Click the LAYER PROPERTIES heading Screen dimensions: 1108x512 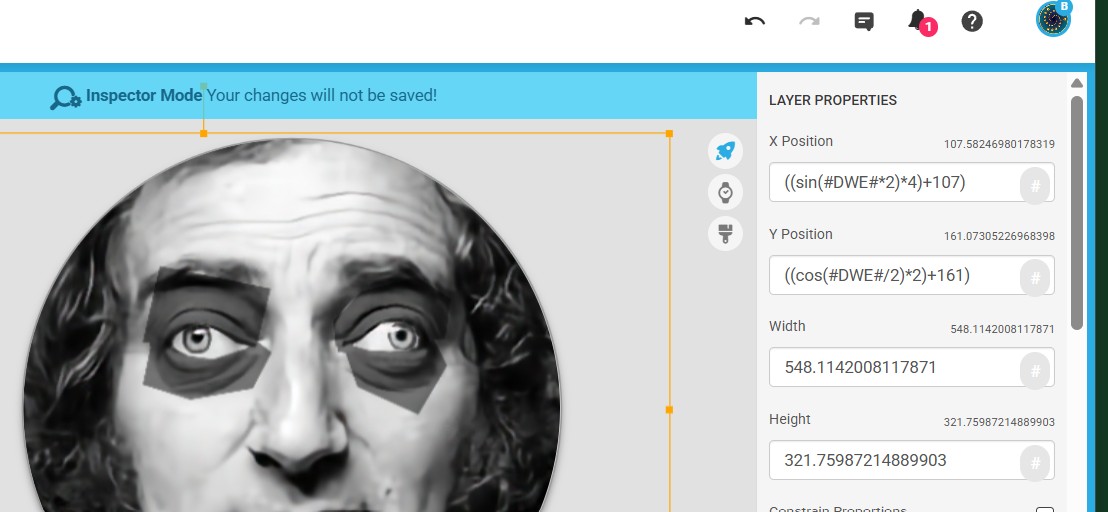(832, 100)
